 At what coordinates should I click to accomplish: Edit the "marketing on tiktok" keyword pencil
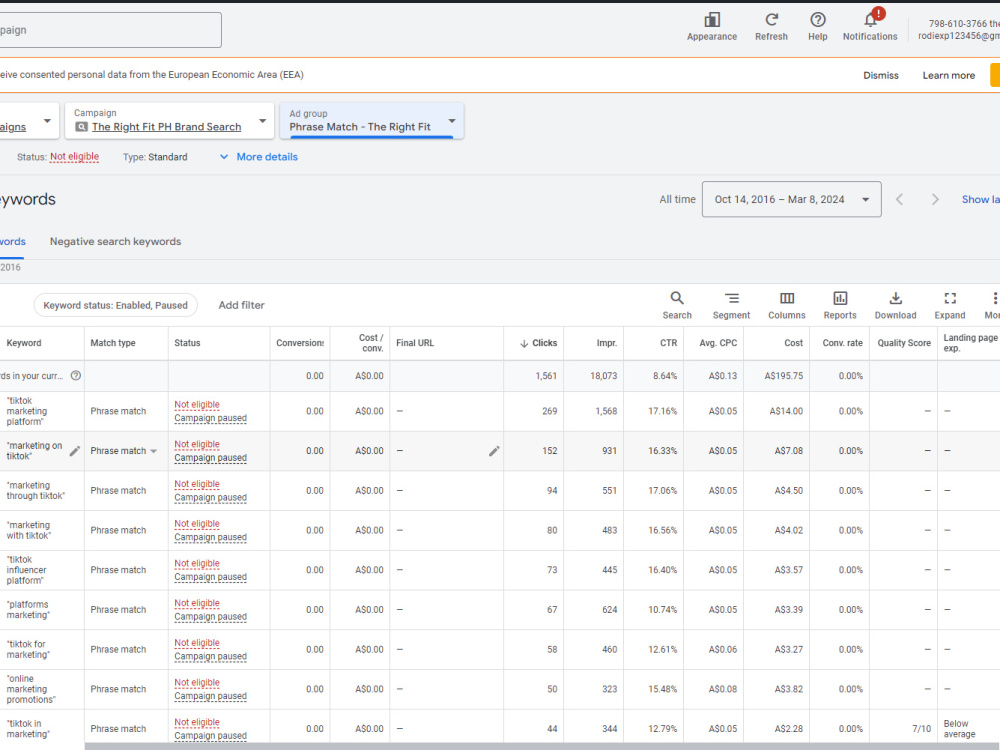[x=75, y=452]
